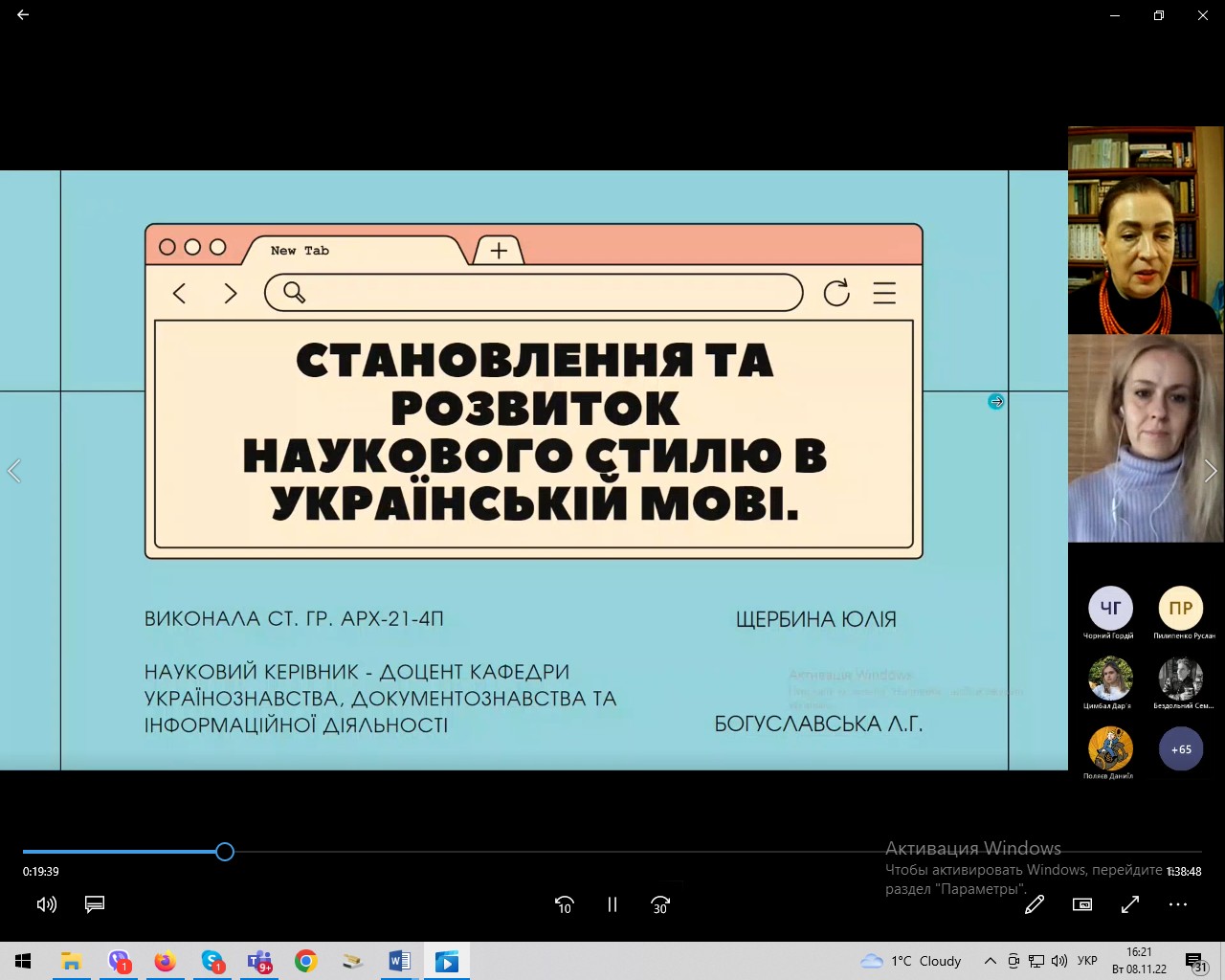Show next item with right chevron
The width and height of the screenshot is (1225, 980).
(1211, 471)
